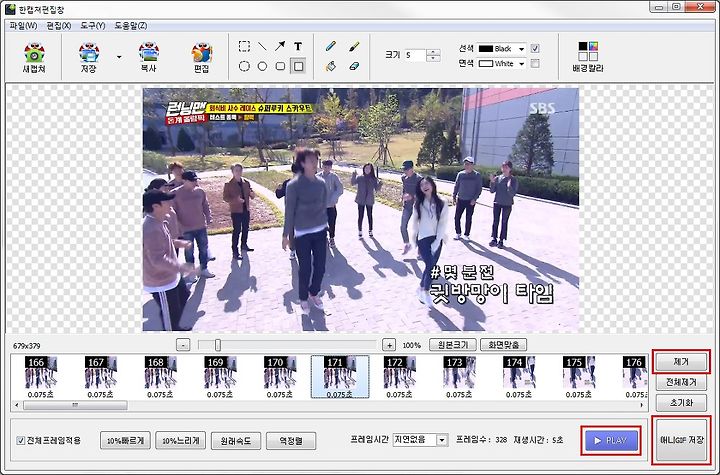Click the 초기화 (reset) button
This screenshot has width=720, height=475.
[x=681, y=403]
